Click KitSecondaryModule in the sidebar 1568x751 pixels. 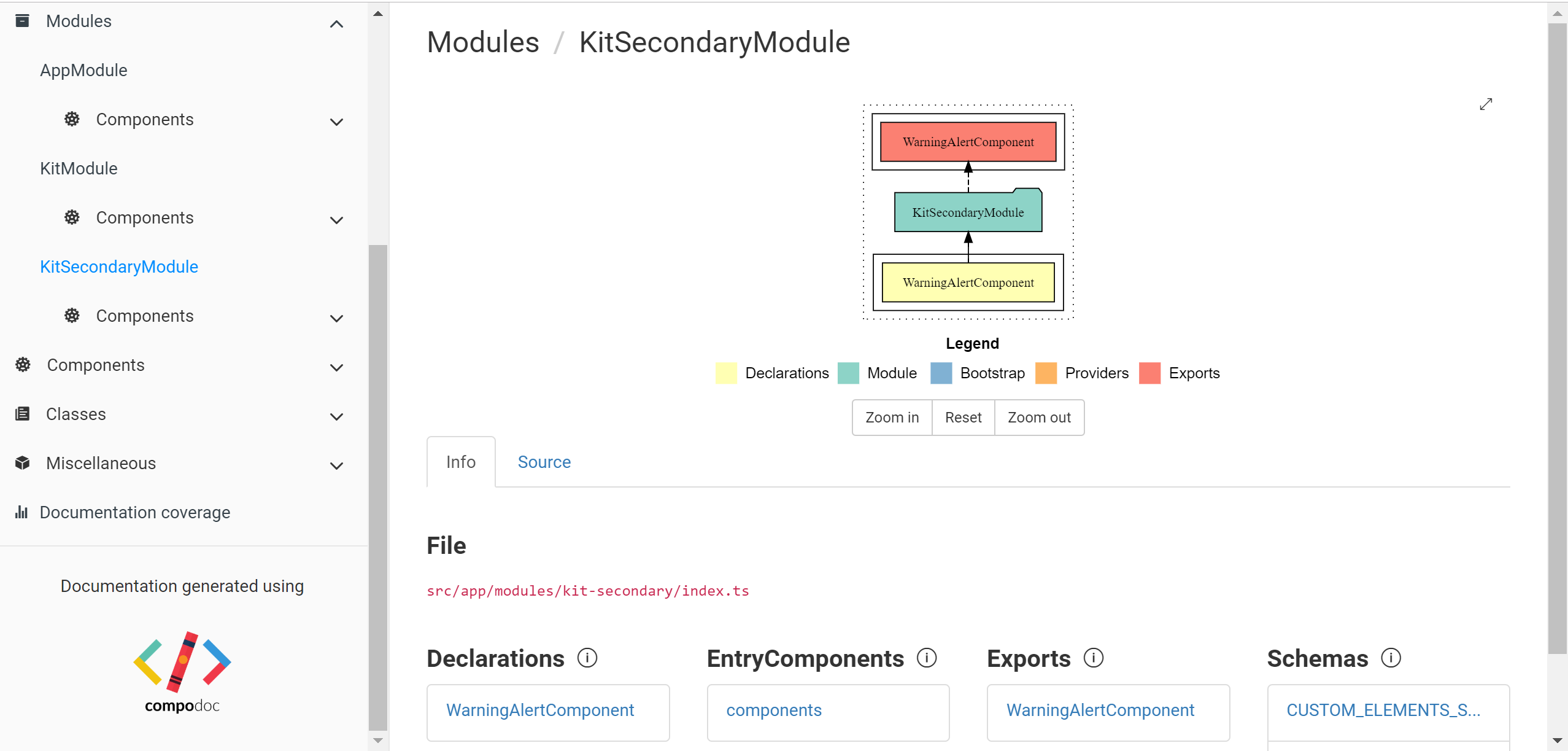pos(119,267)
